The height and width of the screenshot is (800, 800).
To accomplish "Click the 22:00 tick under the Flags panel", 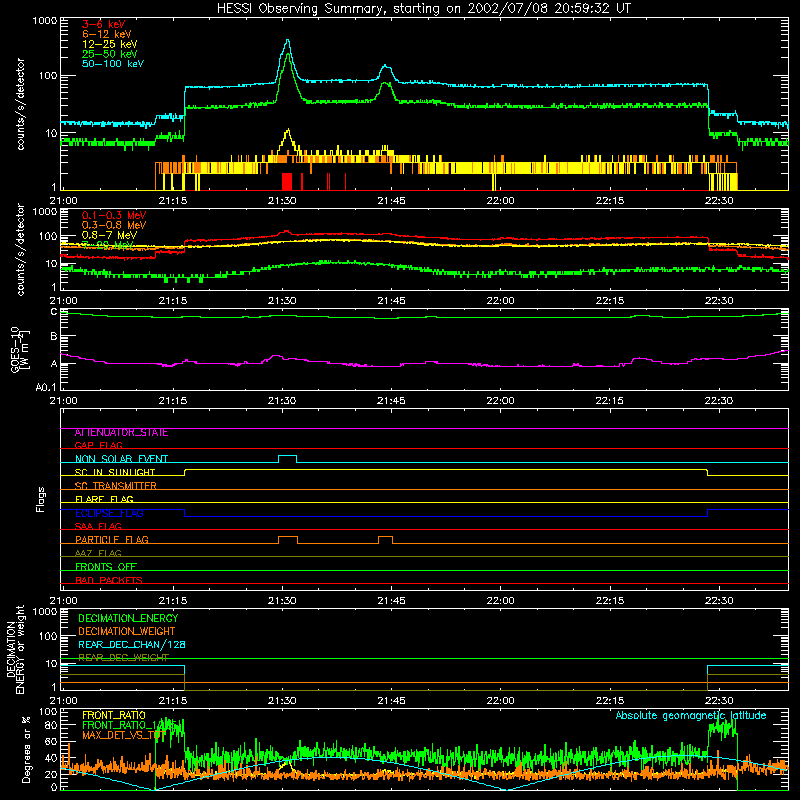I will 500,601.
